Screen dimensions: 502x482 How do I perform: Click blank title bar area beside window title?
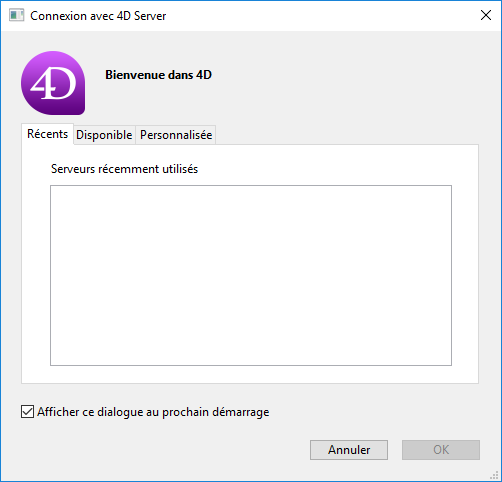pos(320,16)
